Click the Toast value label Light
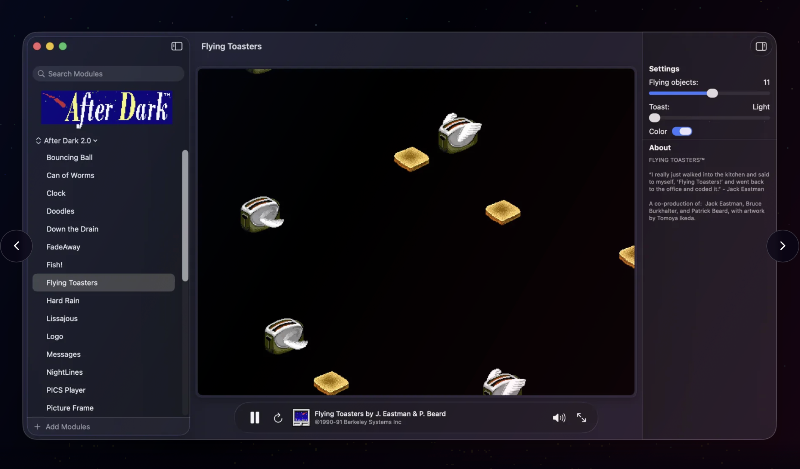Screen dimensions: 800x469 point(761,107)
